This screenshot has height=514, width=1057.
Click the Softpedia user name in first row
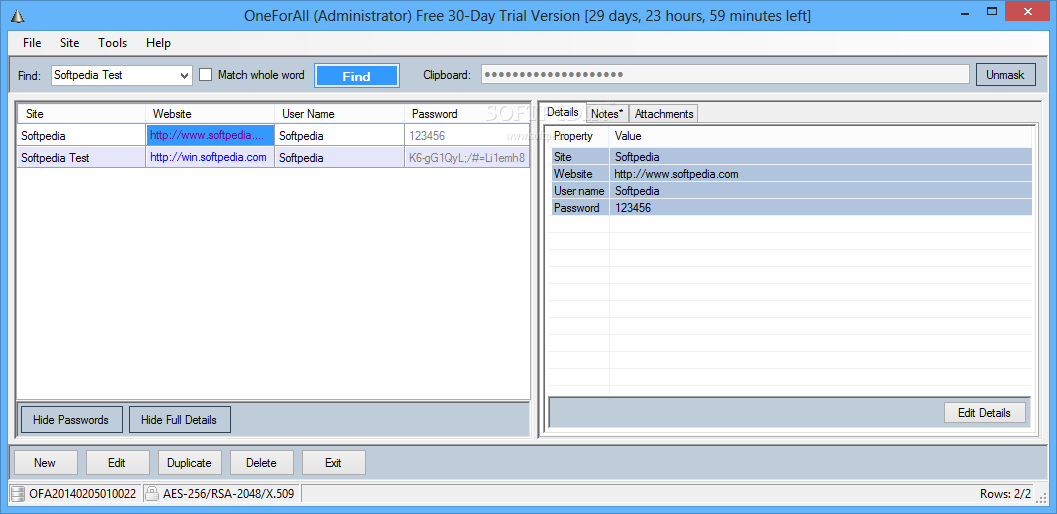pos(339,136)
